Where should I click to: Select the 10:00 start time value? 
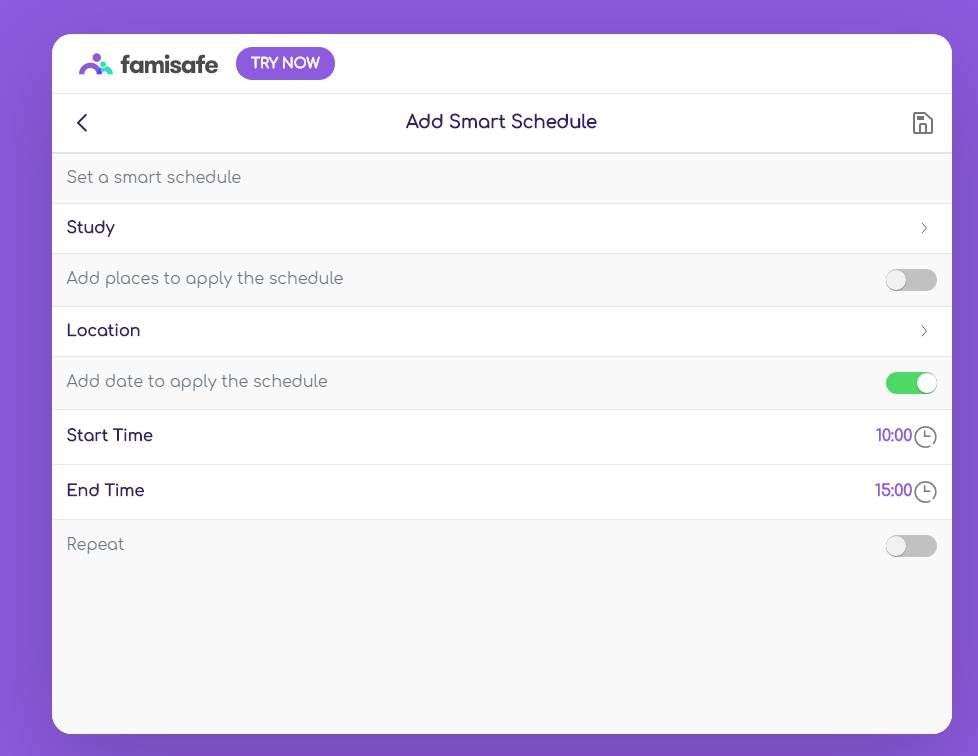click(x=893, y=436)
